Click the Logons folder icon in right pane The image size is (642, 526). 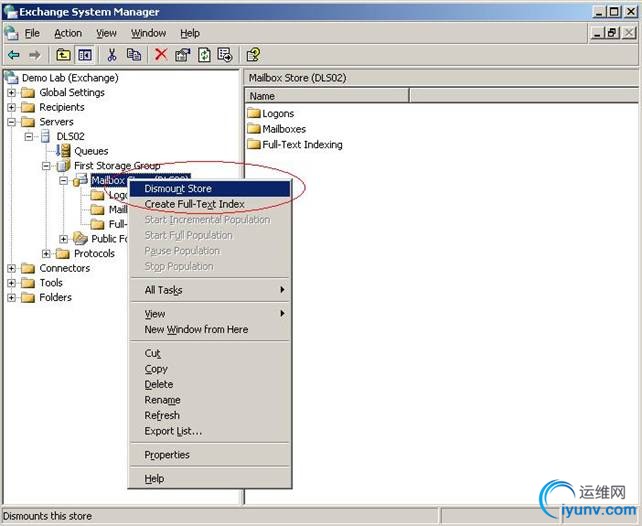(x=254, y=113)
